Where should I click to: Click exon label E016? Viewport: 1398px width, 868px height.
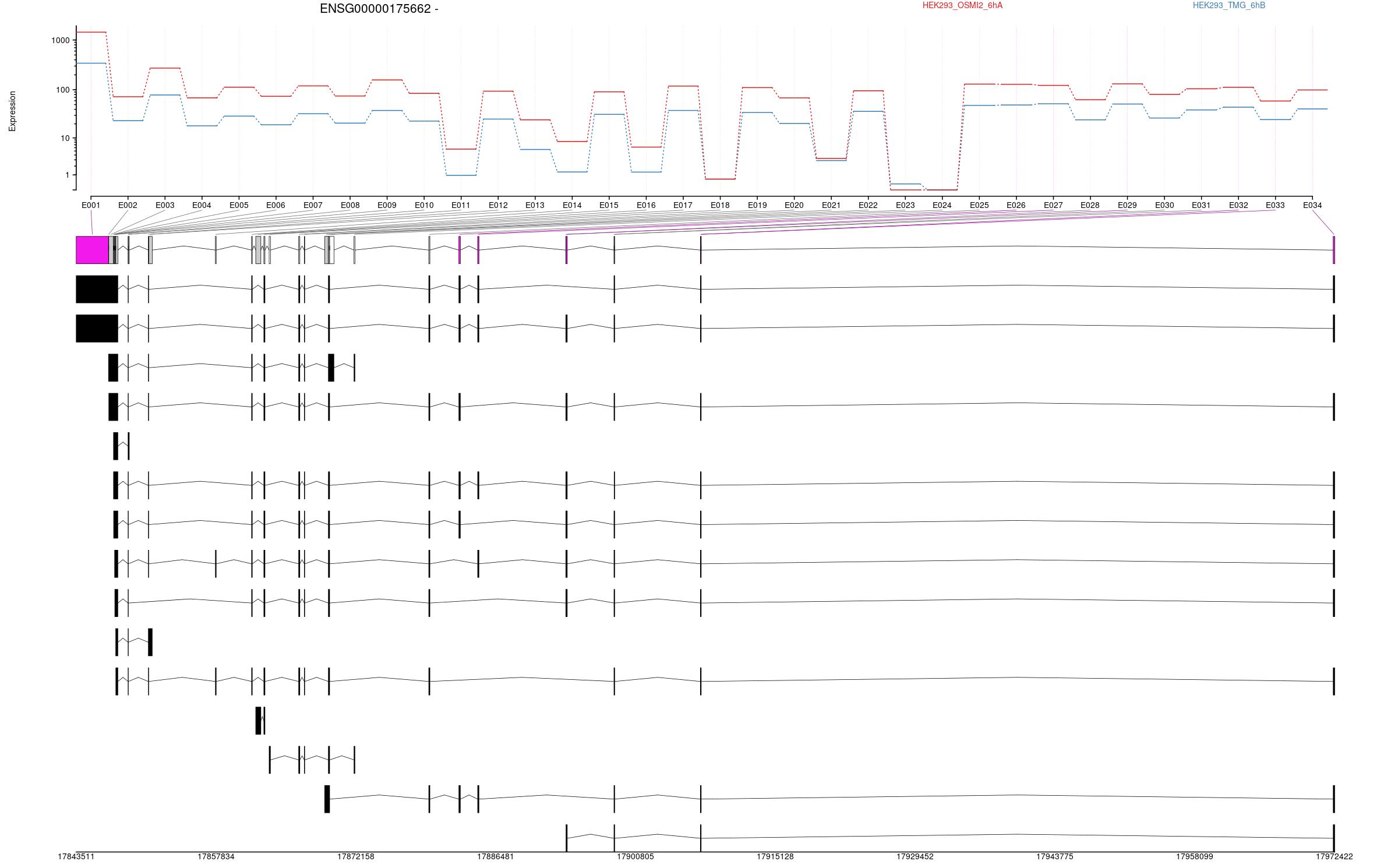646,205
